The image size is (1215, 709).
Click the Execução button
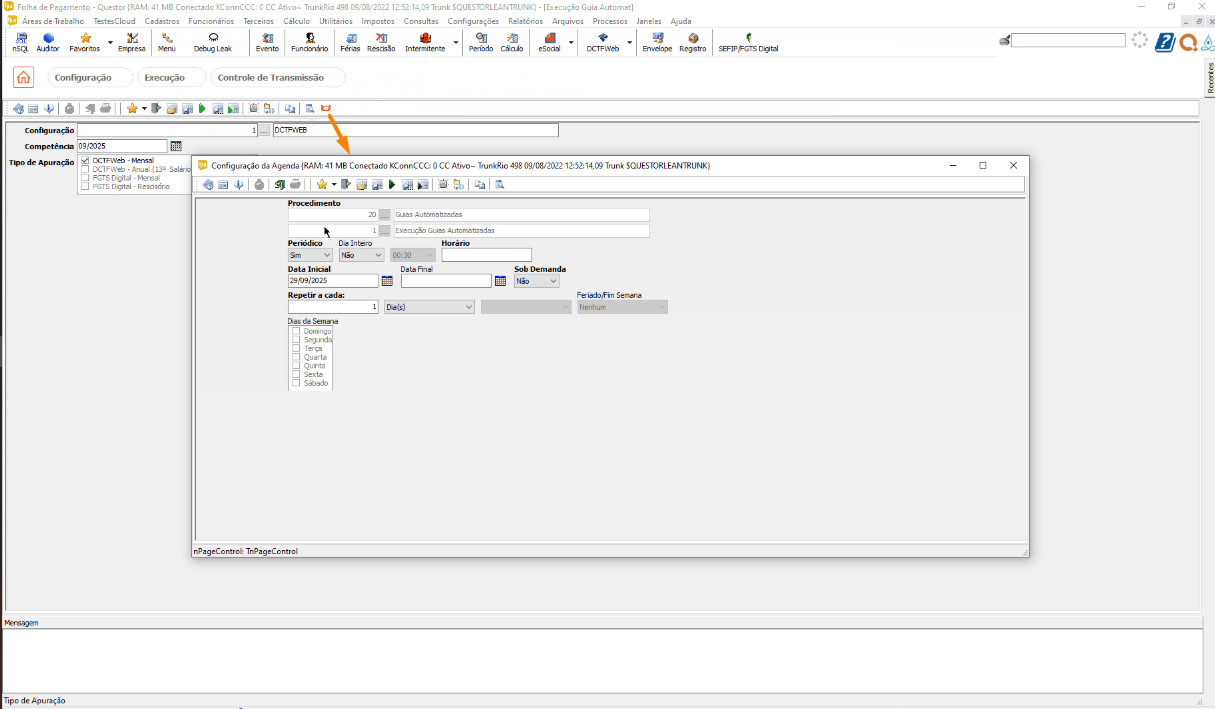coord(165,78)
